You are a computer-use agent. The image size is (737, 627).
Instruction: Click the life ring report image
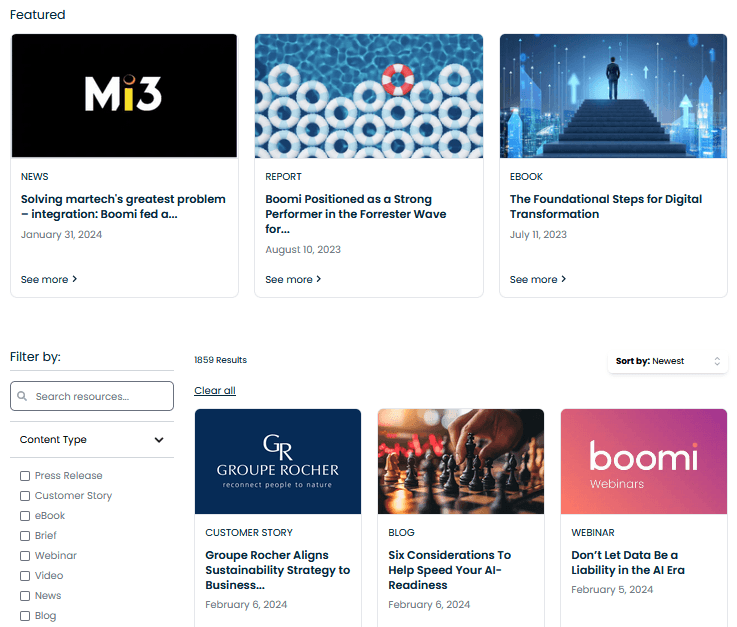click(x=368, y=96)
